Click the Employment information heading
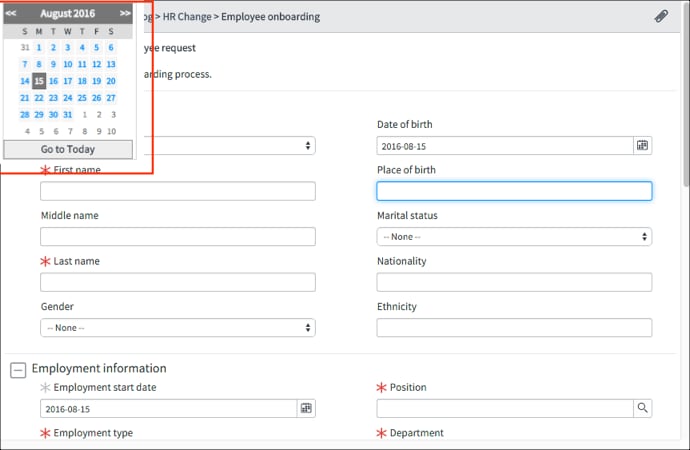The height and width of the screenshot is (450, 690). pyautogui.click(x=99, y=368)
